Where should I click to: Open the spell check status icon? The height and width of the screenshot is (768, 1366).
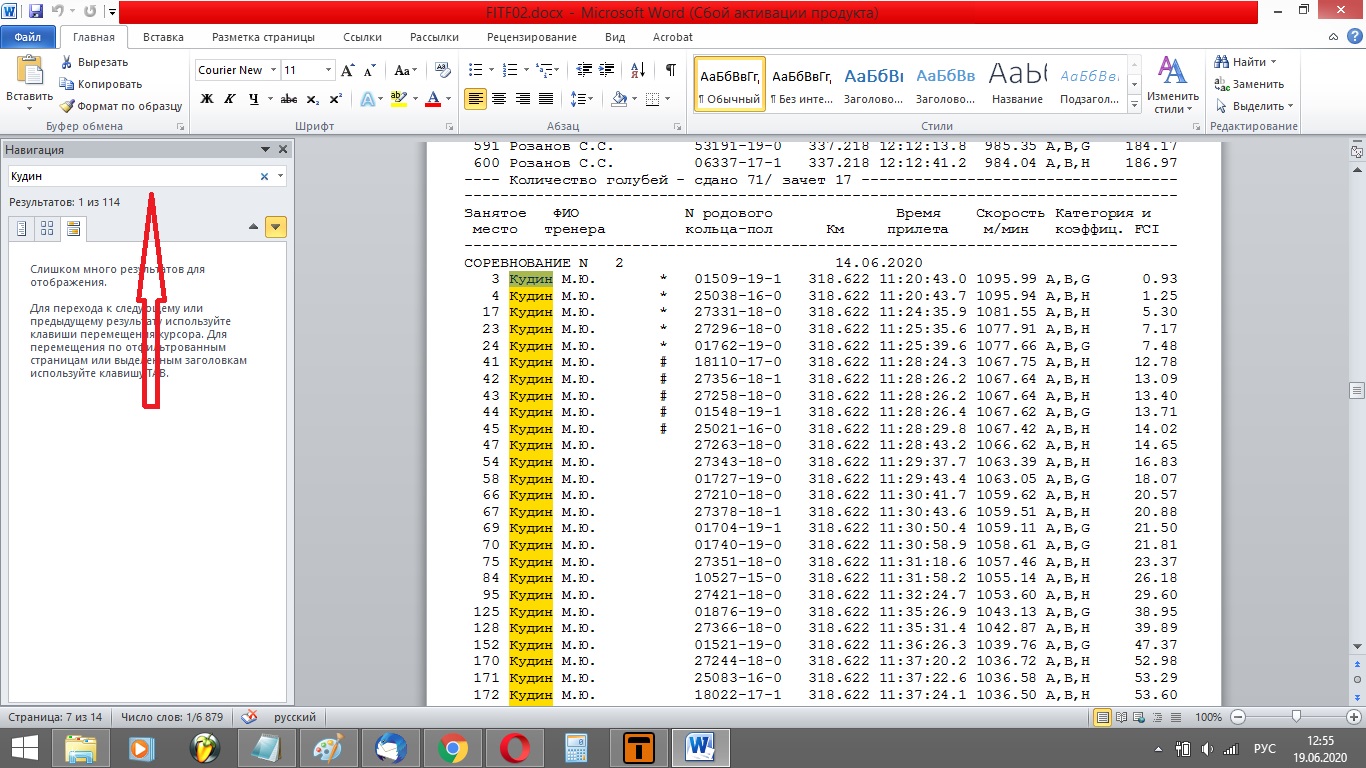tap(250, 717)
